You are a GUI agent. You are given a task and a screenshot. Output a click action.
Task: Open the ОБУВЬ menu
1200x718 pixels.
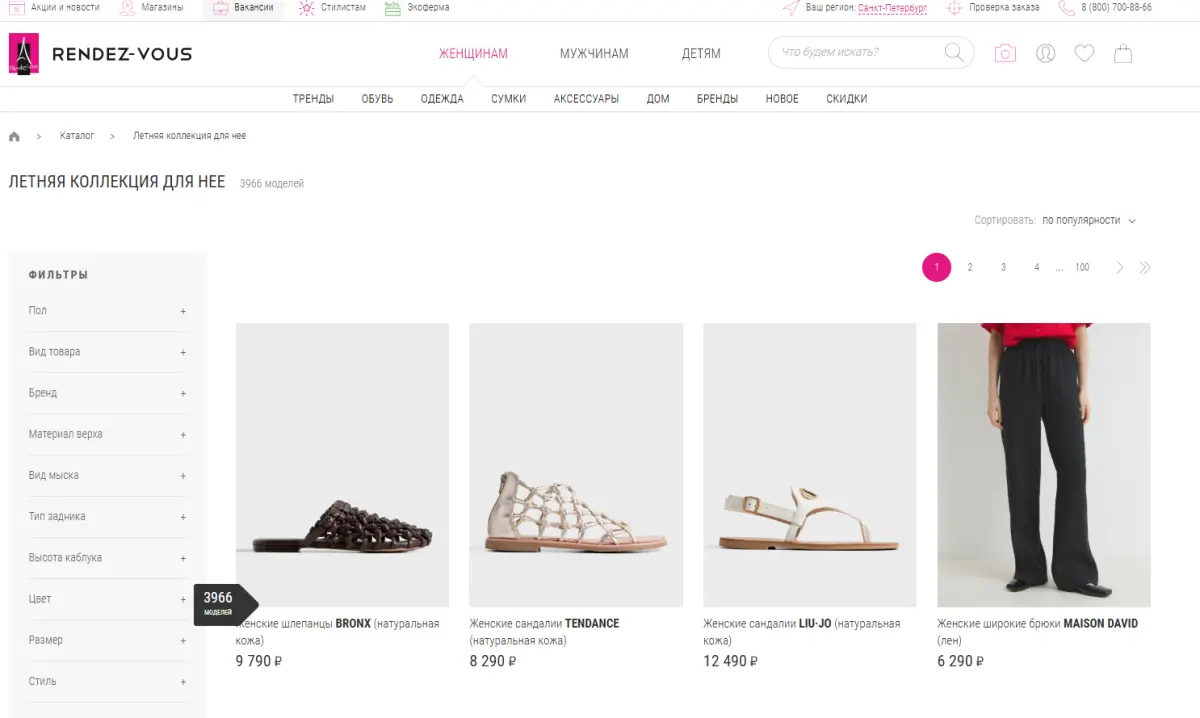(377, 99)
